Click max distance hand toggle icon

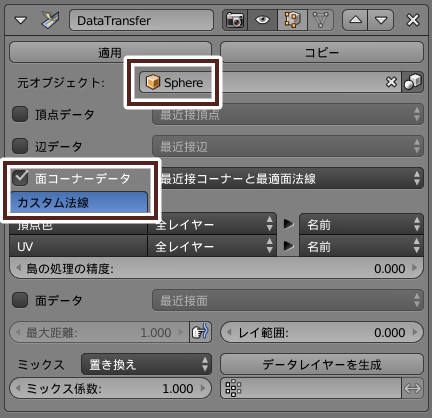[200, 332]
